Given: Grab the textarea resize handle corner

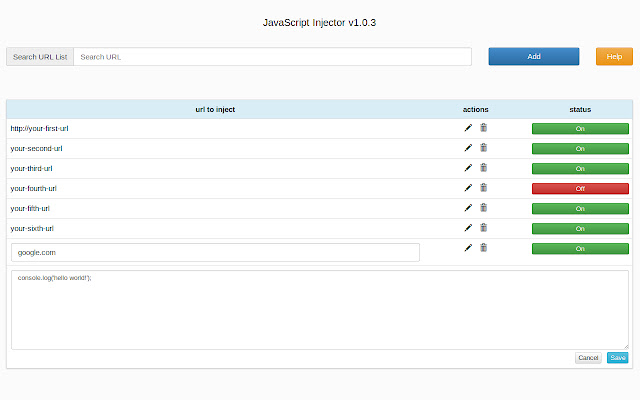Looking at the screenshot, I should click(x=626, y=347).
